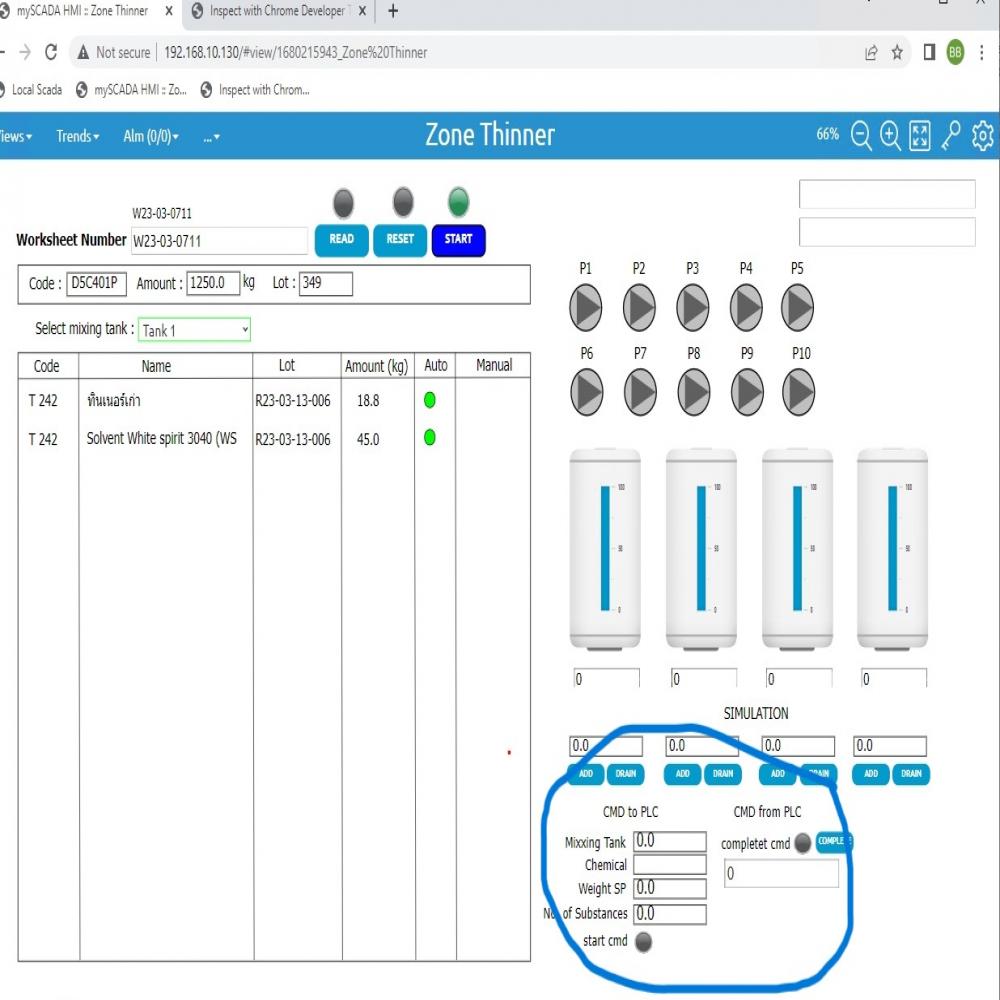Open the Local Scada bookmark
This screenshot has height=1000, width=1000.
click(32, 90)
